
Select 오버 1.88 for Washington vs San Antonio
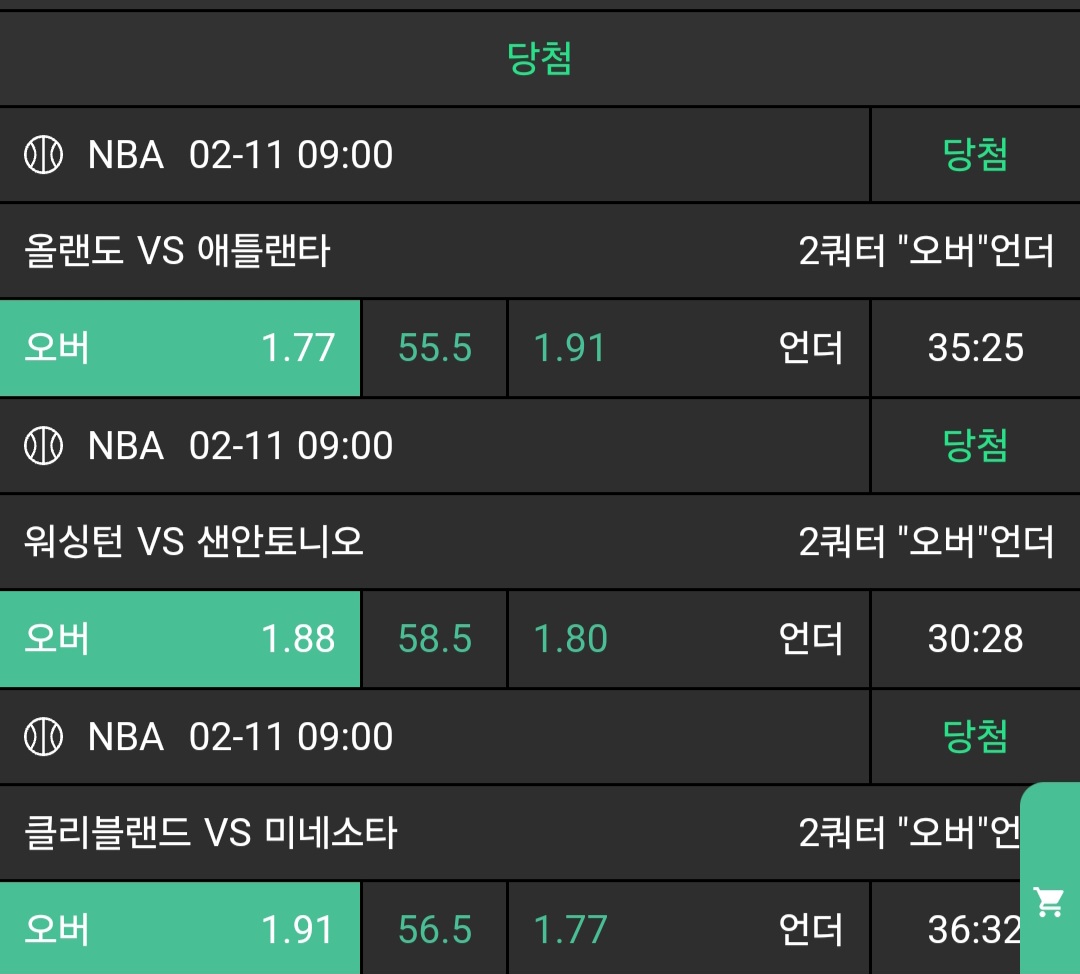point(180,639)
